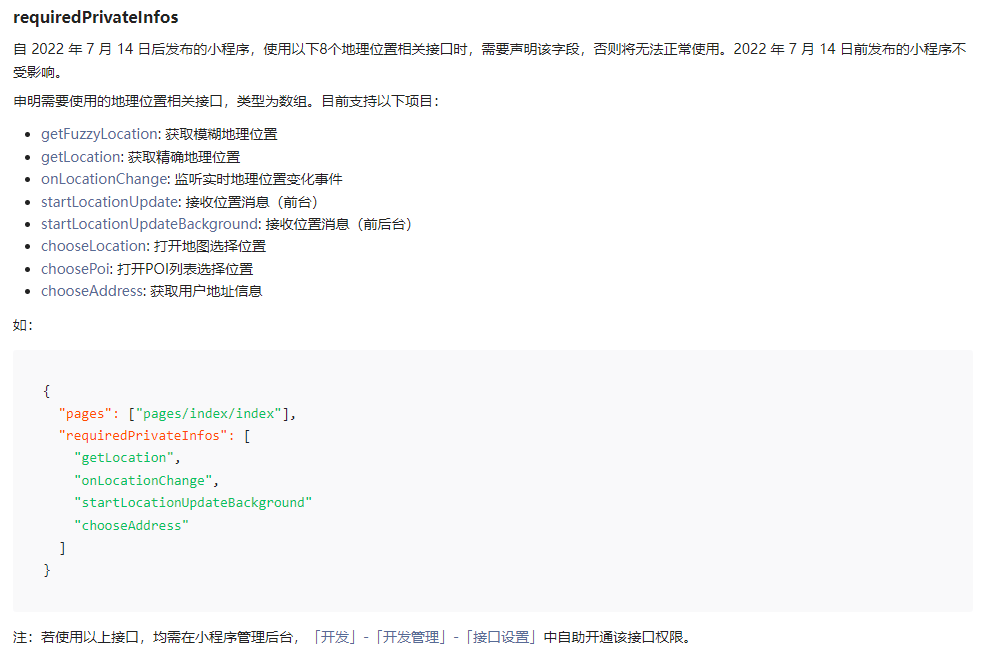Click the text 接收位置消息（前后台）
Image resolution: width=984 pixels, height=655 pixels.
pos(339,224)
